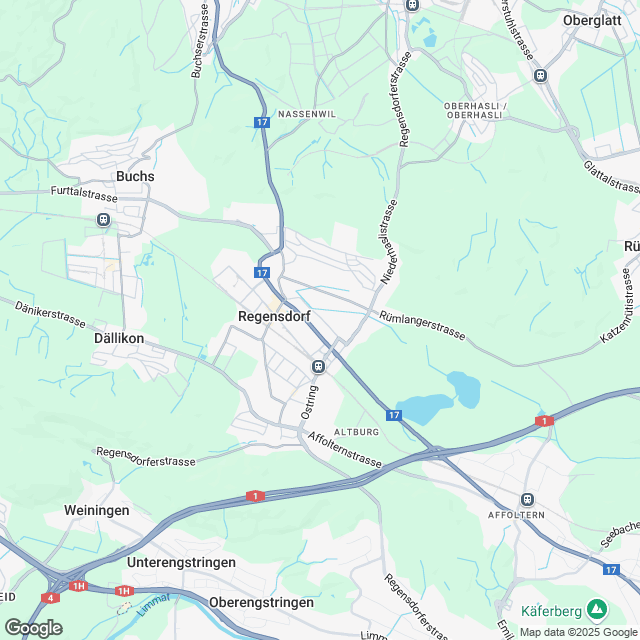Click the Buchs train station icon
The height and width of the screenshot is (640, 640).
pos(103,220)
